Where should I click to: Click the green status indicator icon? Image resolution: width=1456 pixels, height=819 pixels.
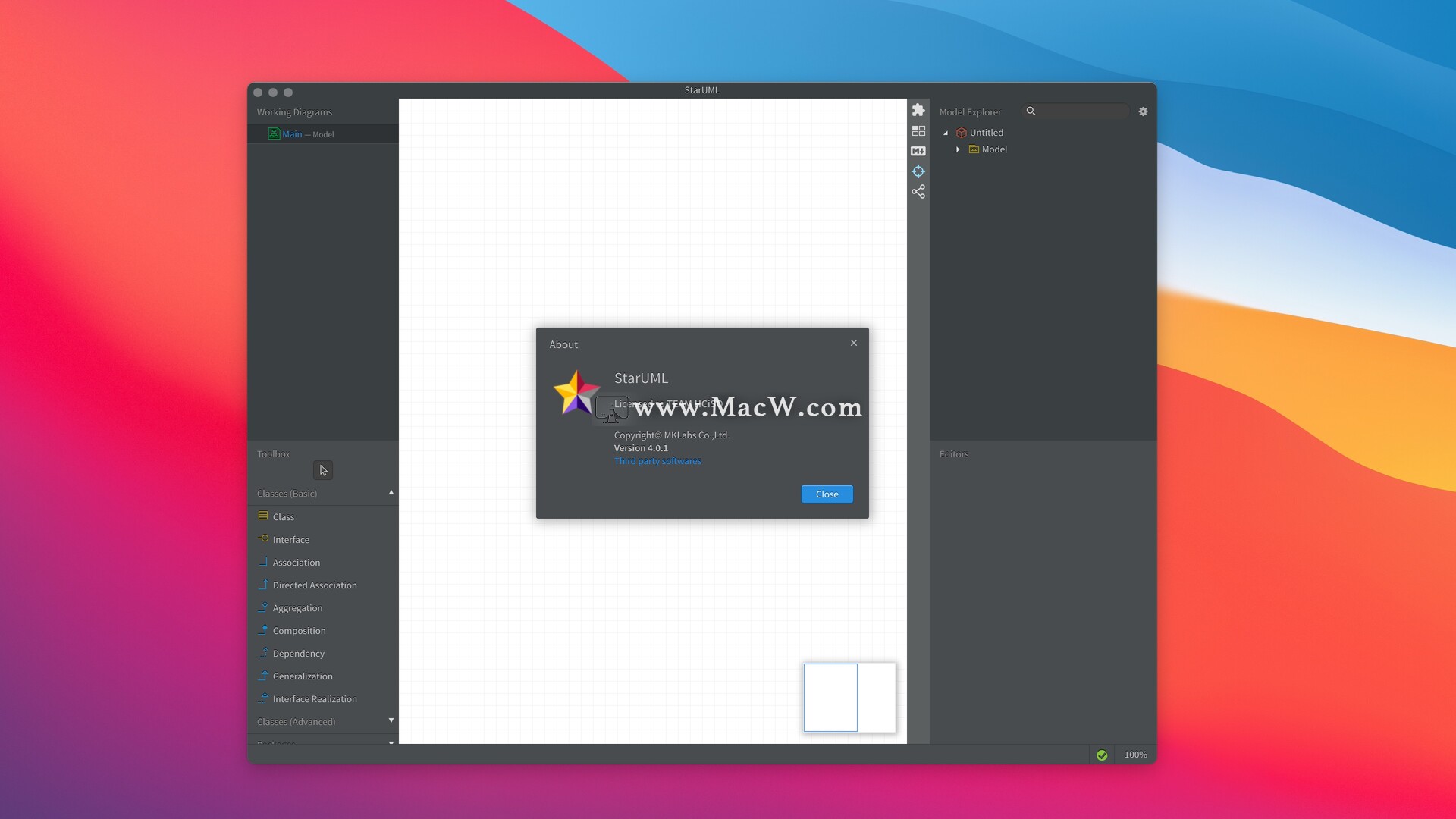click(1100, 754)
